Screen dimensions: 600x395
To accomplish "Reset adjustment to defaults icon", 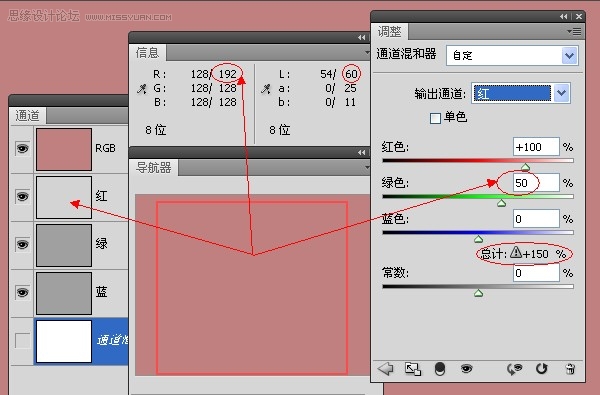I will [x=541, y=369].
